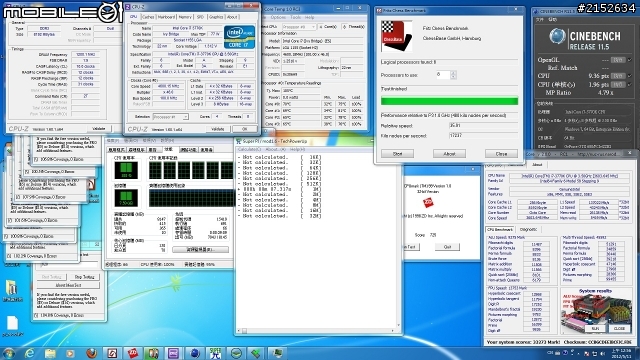640x360 pixels.
Task: Open the About tab in bottom-right benchmark window
Action: point(537,164)
